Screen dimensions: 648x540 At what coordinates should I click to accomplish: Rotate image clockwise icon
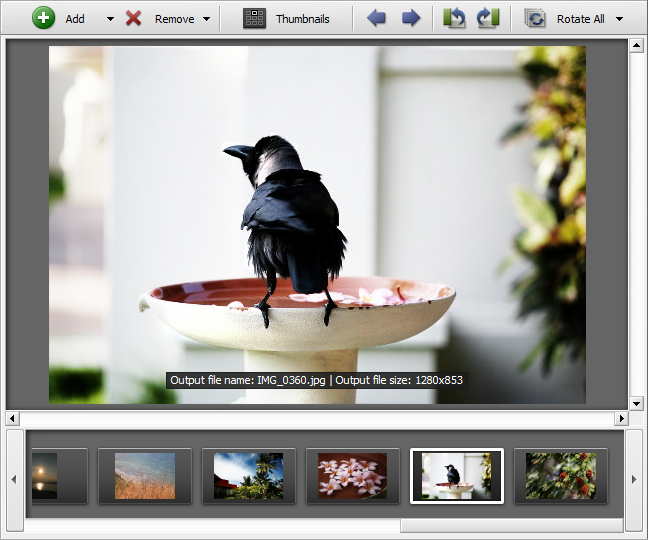488,18
